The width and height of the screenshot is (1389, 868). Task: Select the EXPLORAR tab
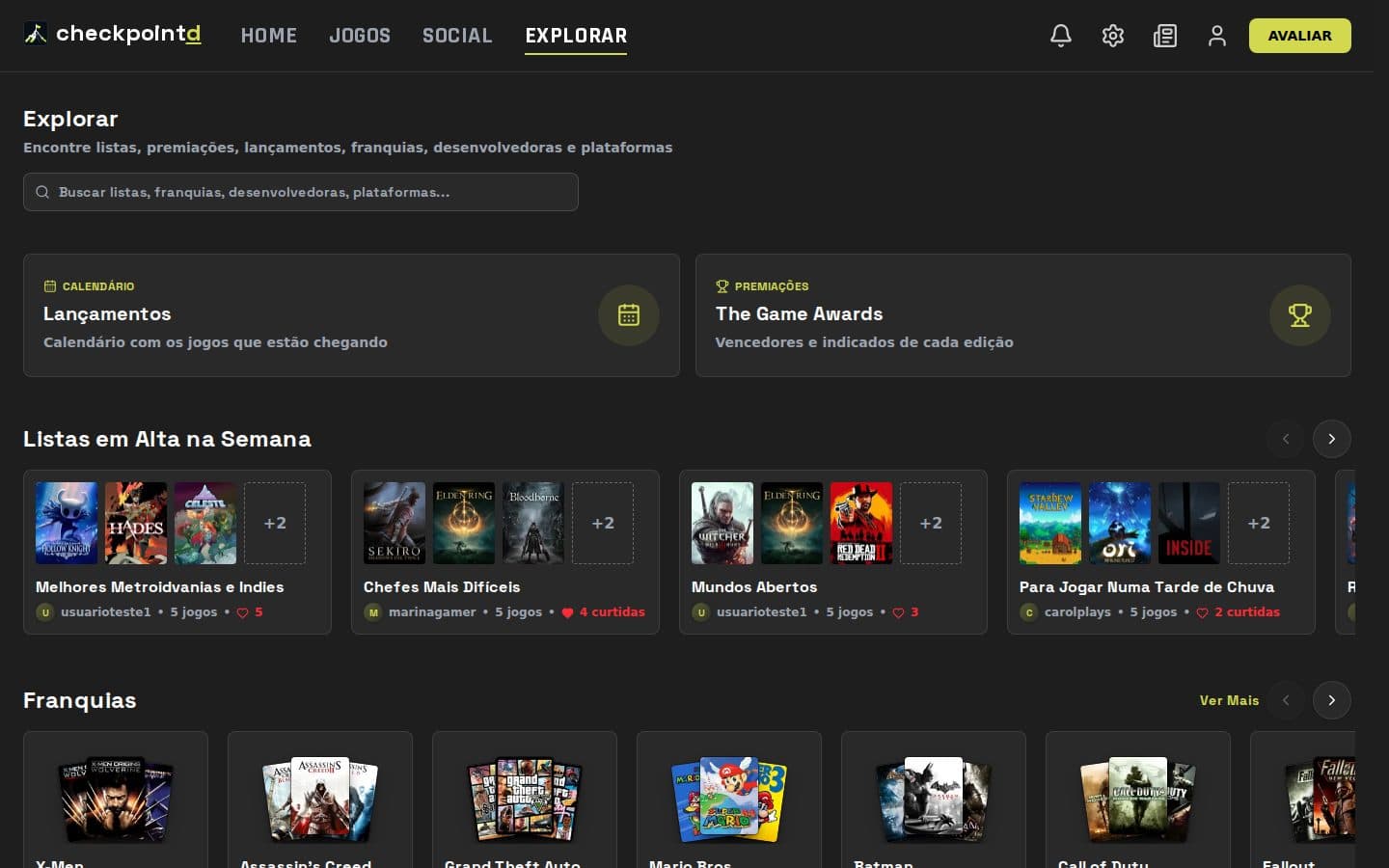(576, 36)
